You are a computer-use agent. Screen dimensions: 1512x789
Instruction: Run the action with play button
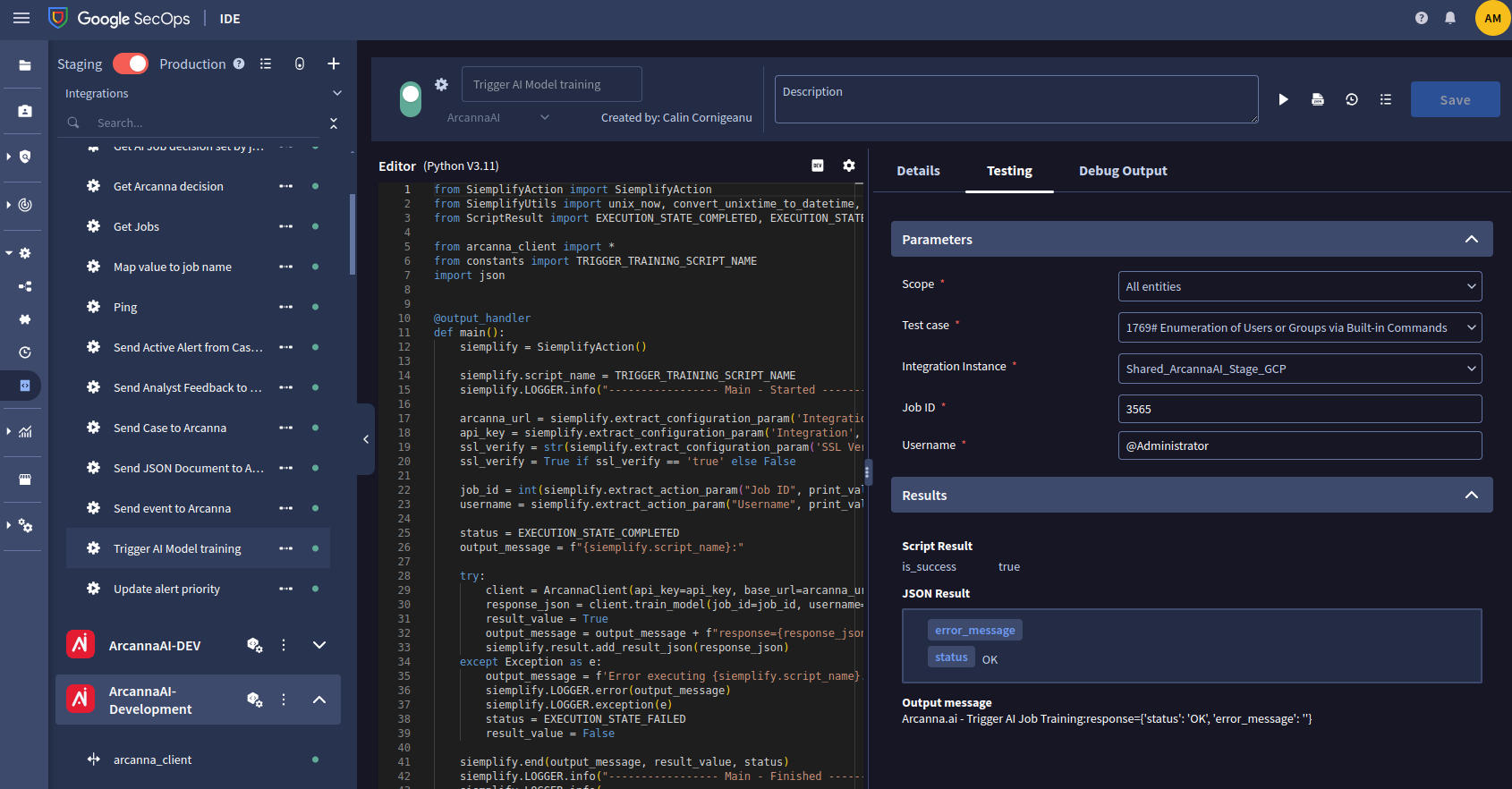pos(1284,99)
